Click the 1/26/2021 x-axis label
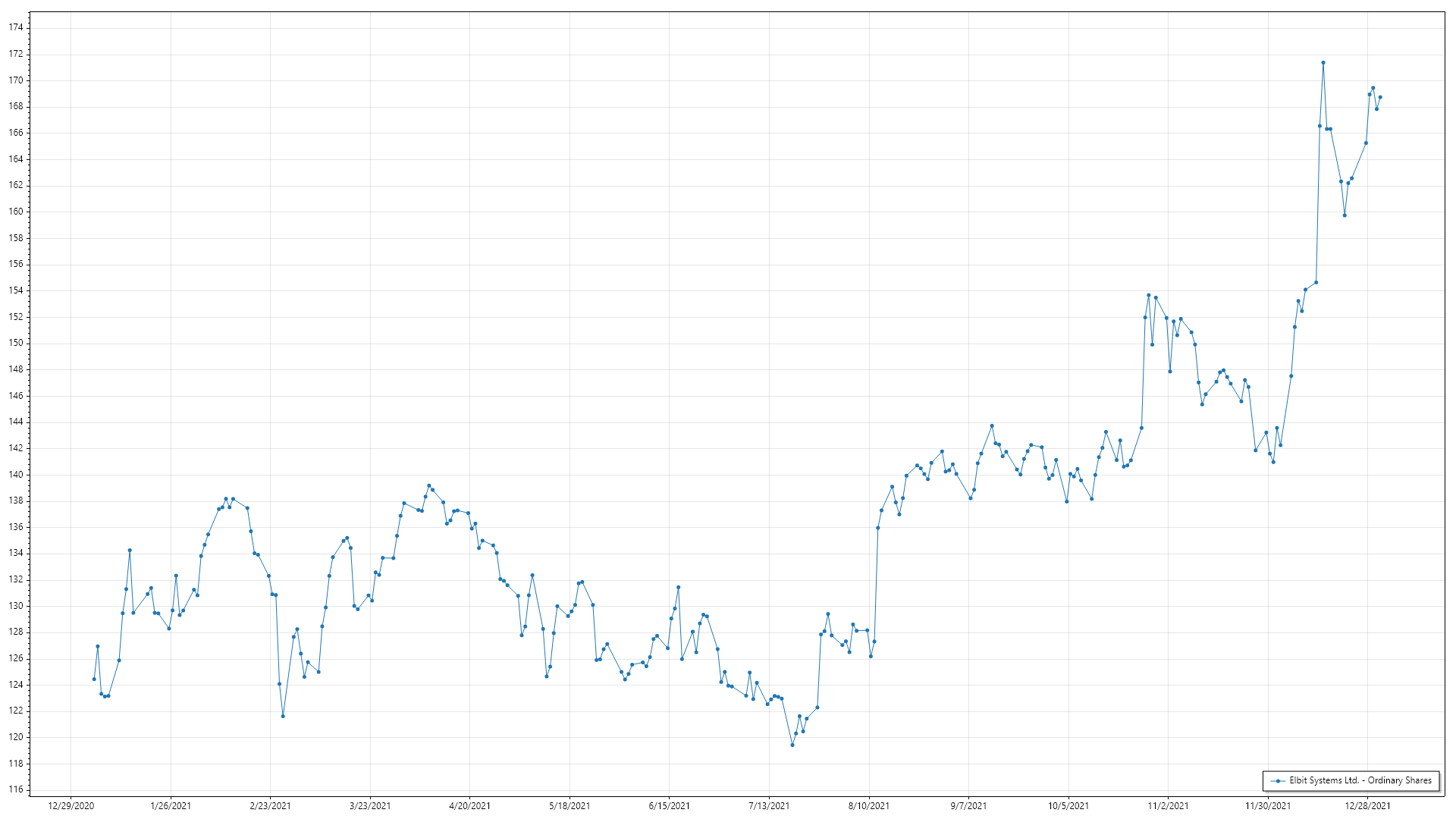 point(171,805)
